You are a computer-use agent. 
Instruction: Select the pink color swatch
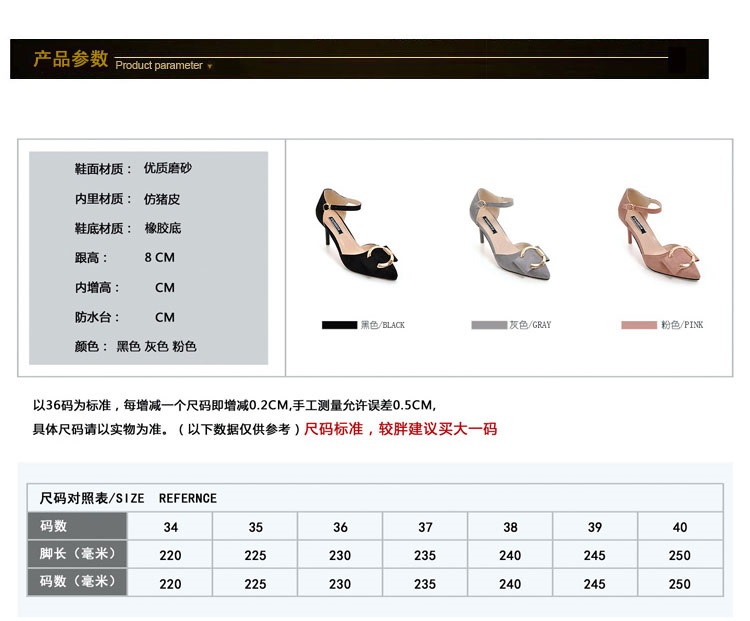pos(638,325)
